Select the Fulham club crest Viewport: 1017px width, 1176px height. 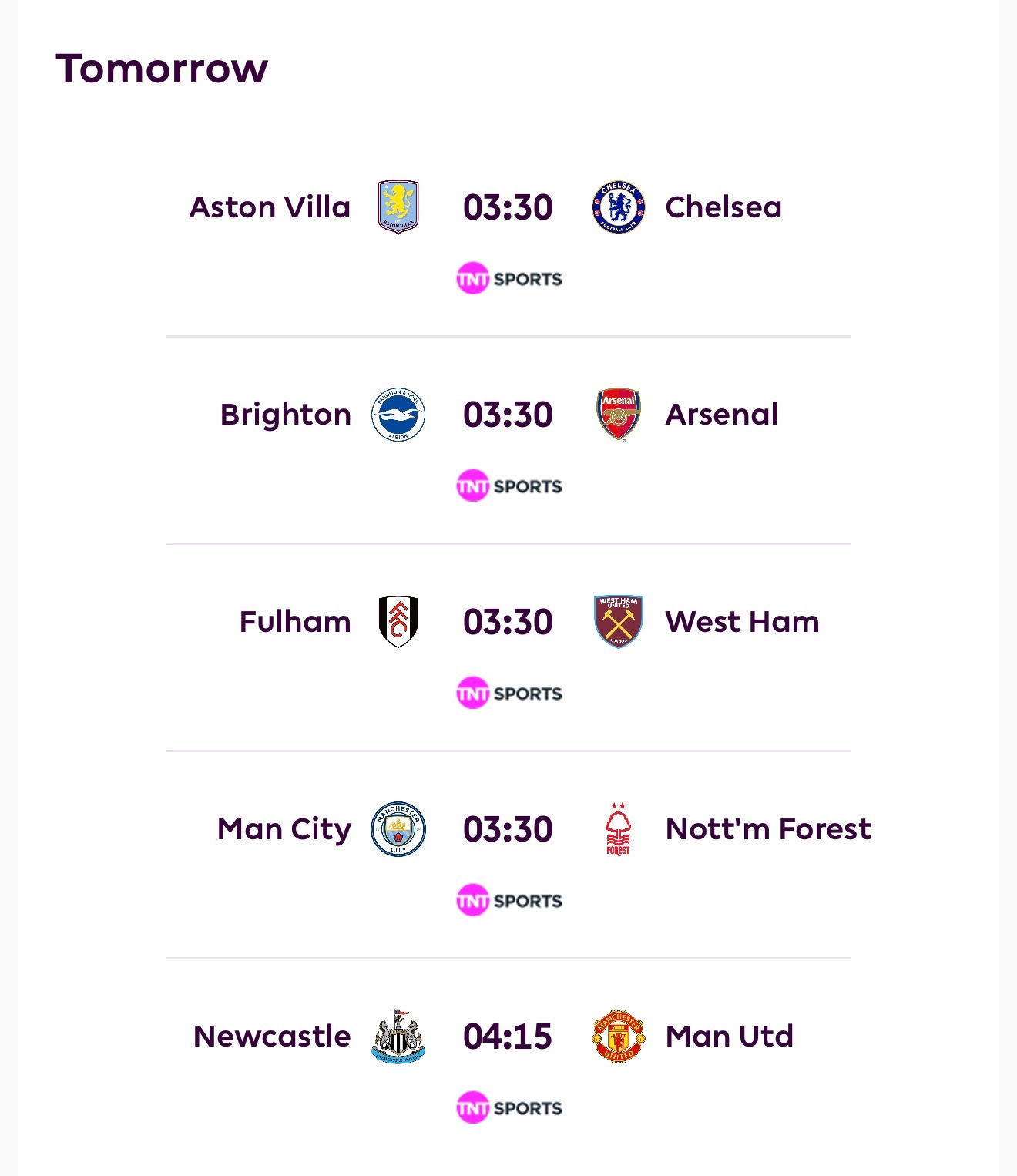(x=398, y=622)
